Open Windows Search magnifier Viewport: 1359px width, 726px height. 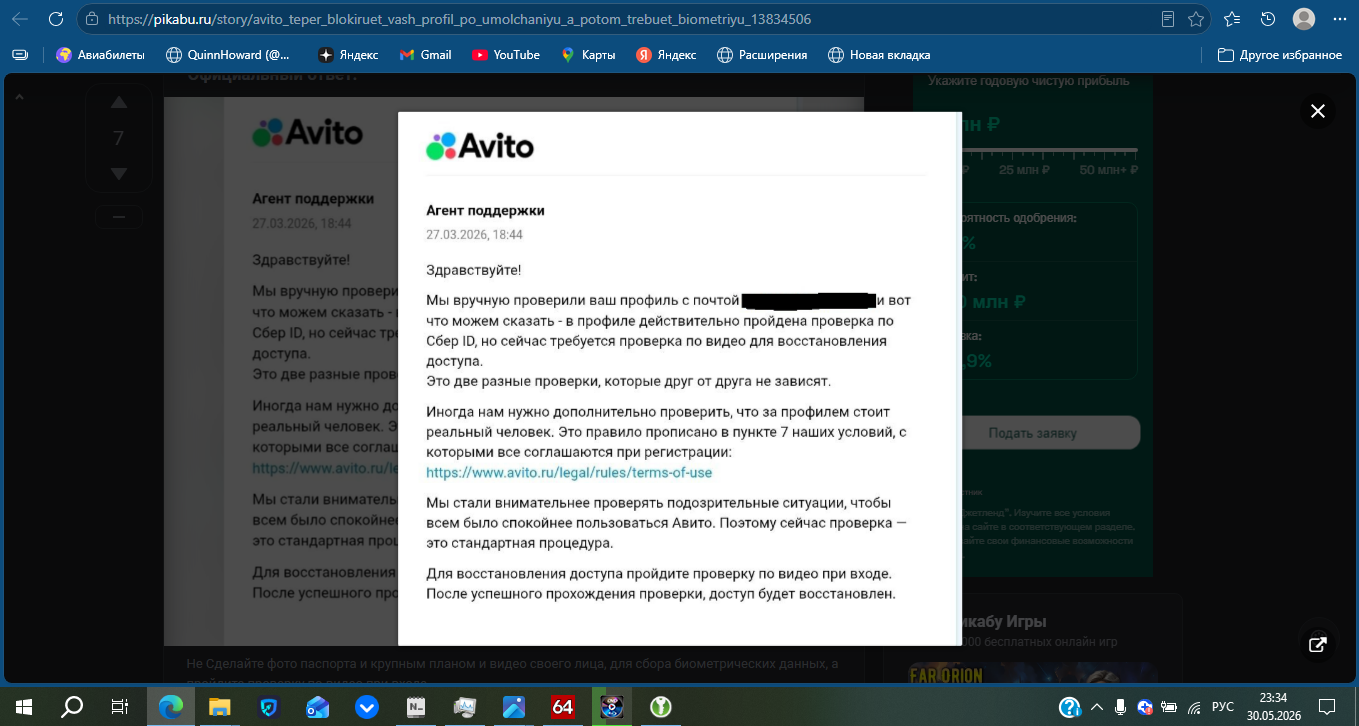point(72,707)
